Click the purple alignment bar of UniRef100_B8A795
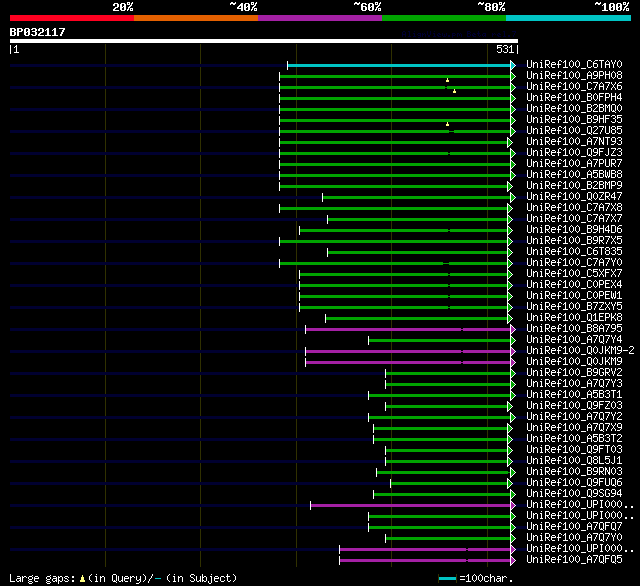 (408, 329)
